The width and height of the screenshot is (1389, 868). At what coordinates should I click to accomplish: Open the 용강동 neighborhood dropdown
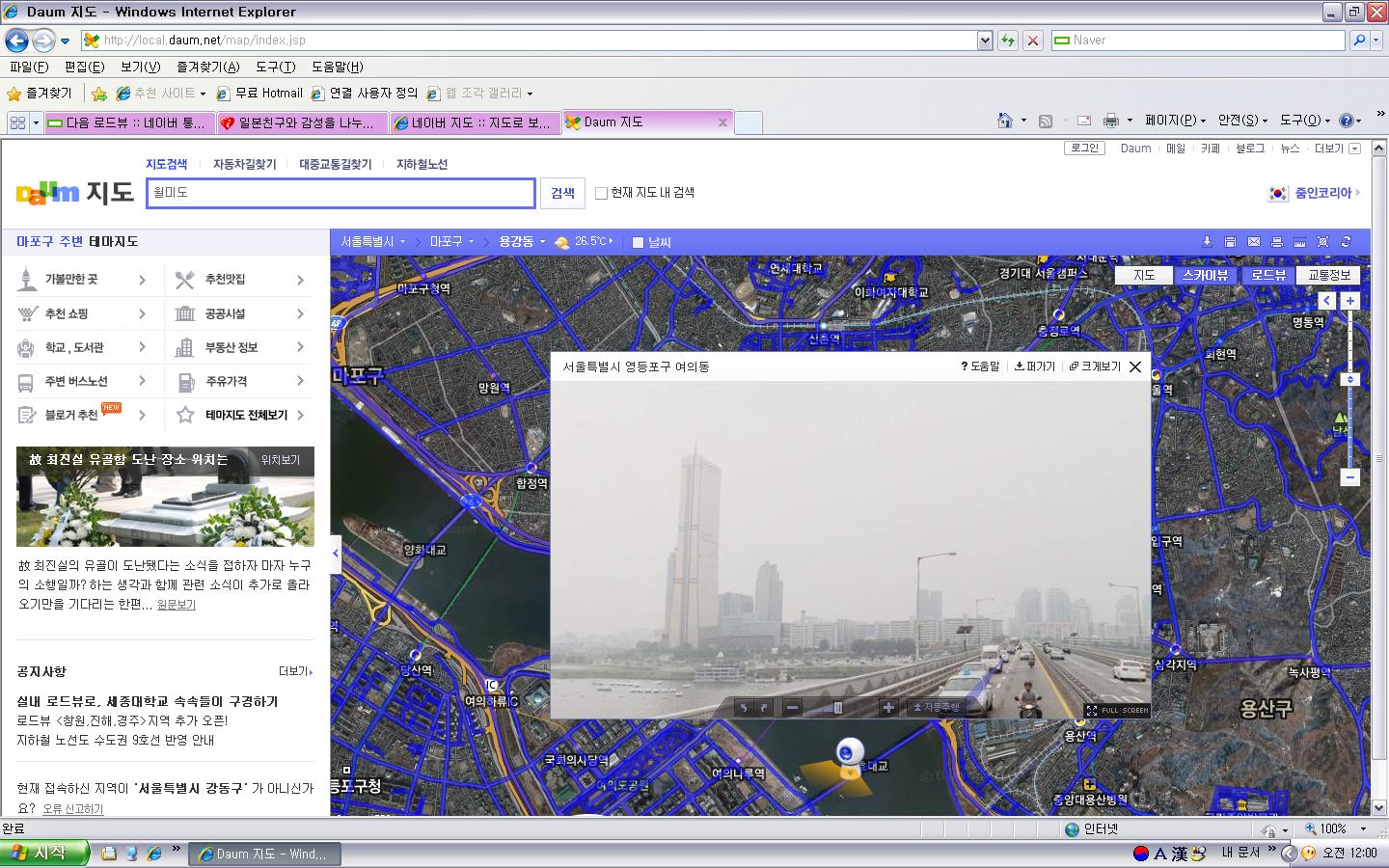pos(522,242)
